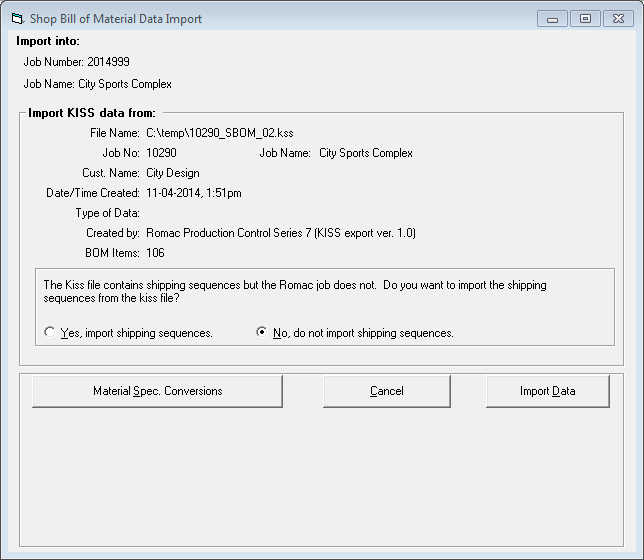
Task: Click the Import Data button
Action: click(x=547, y=391)
